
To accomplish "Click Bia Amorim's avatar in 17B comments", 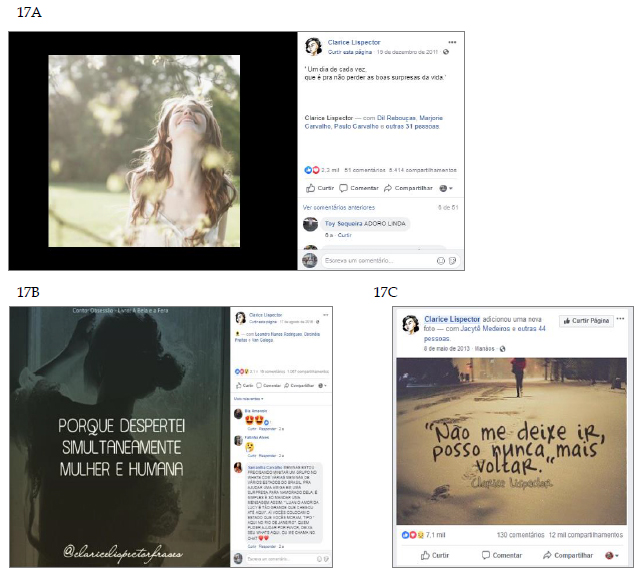I will (238, 414).
